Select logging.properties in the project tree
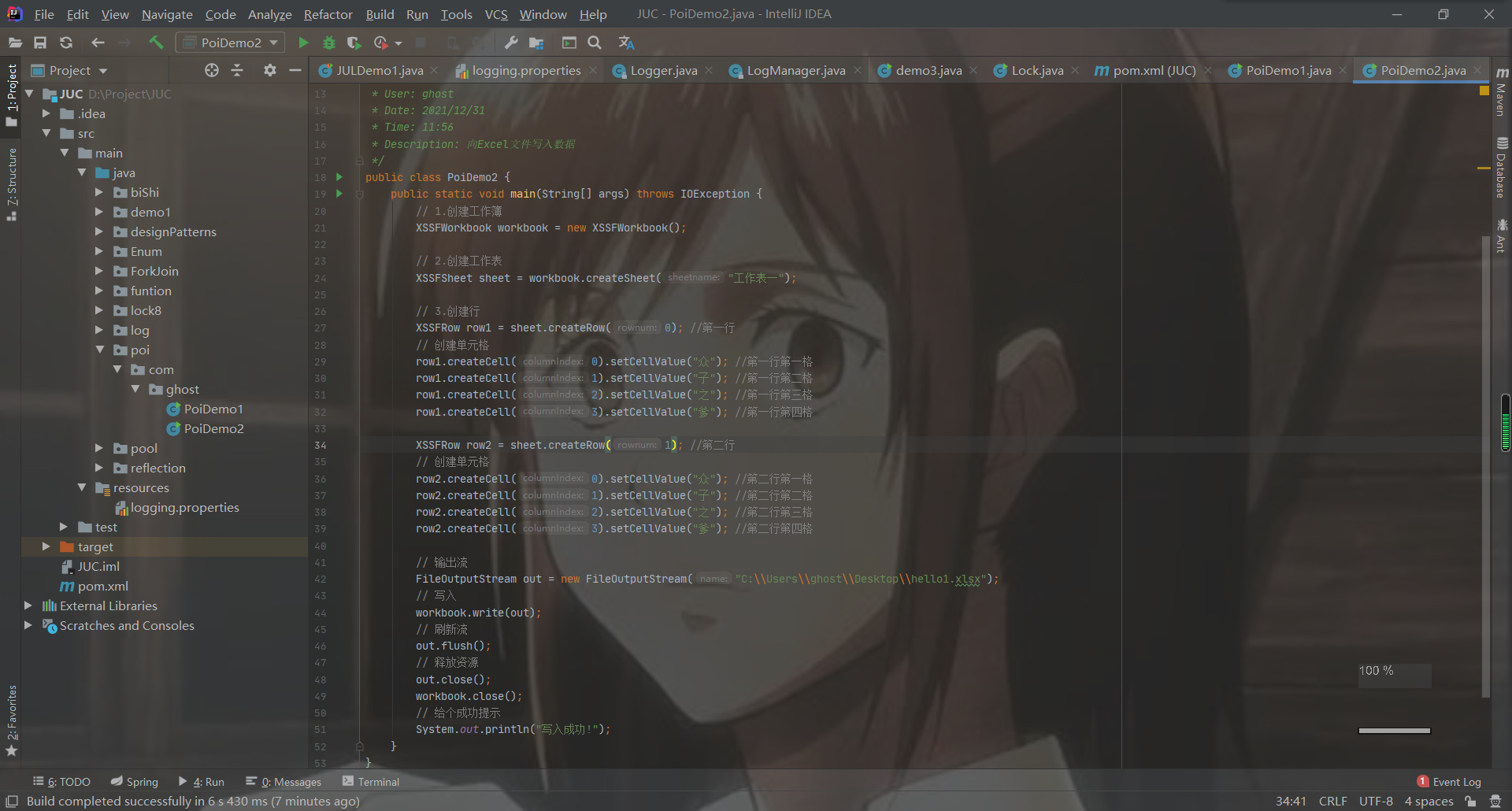This screenshot has height=811, width=1512. point(184,507)
